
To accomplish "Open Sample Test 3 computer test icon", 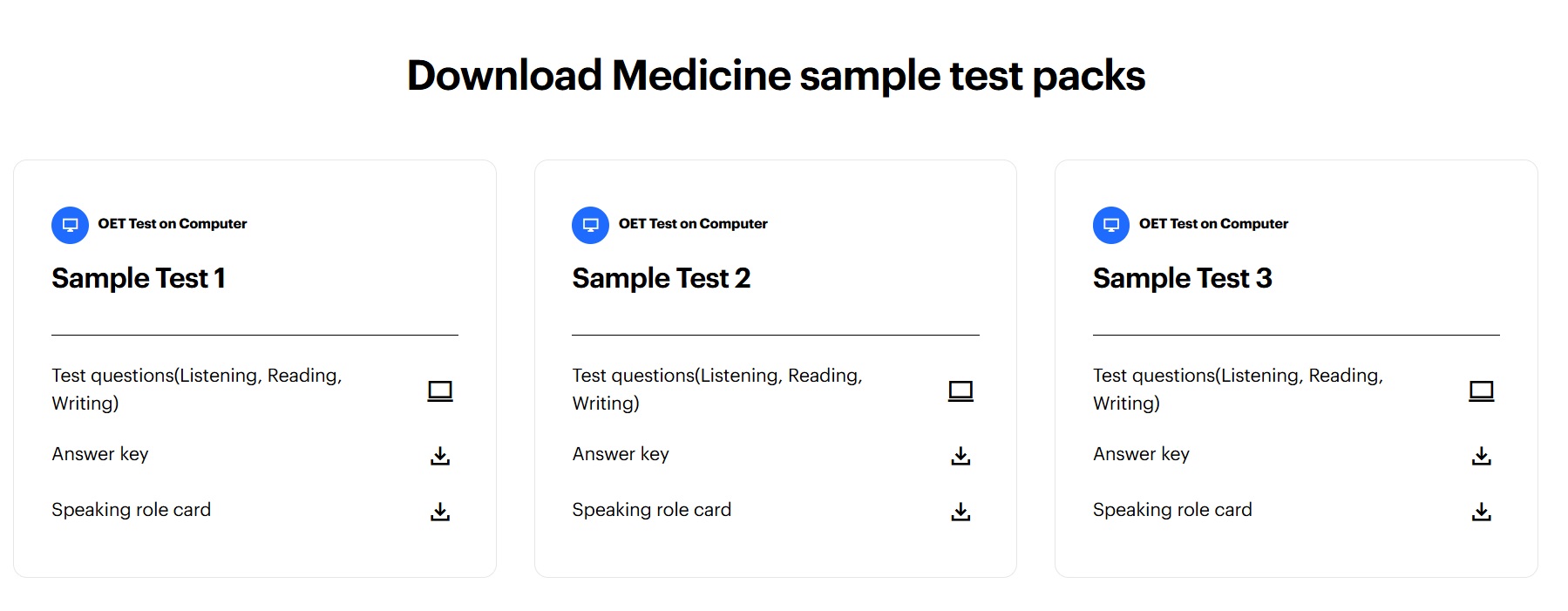I will [x=1482, y=390].
